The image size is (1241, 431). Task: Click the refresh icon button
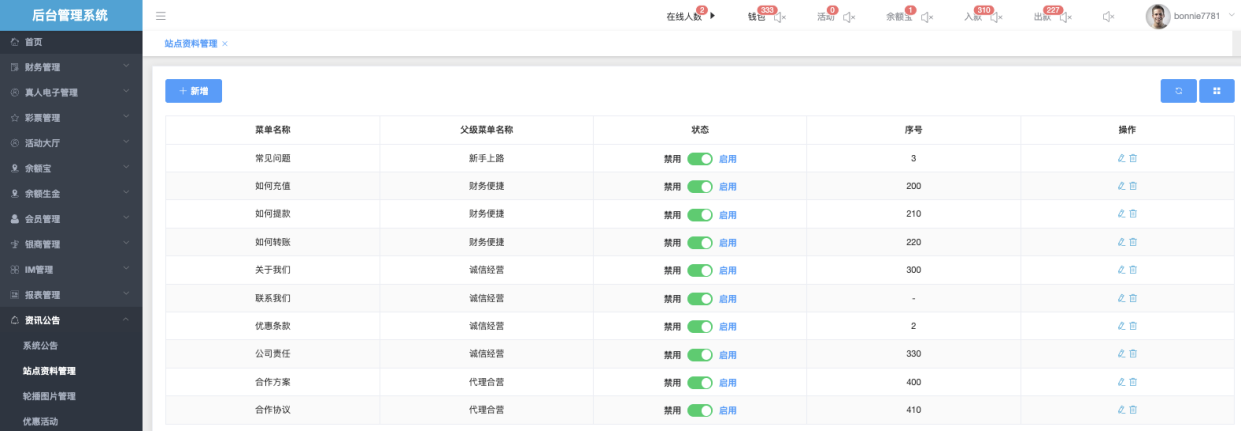[1178, 91]
